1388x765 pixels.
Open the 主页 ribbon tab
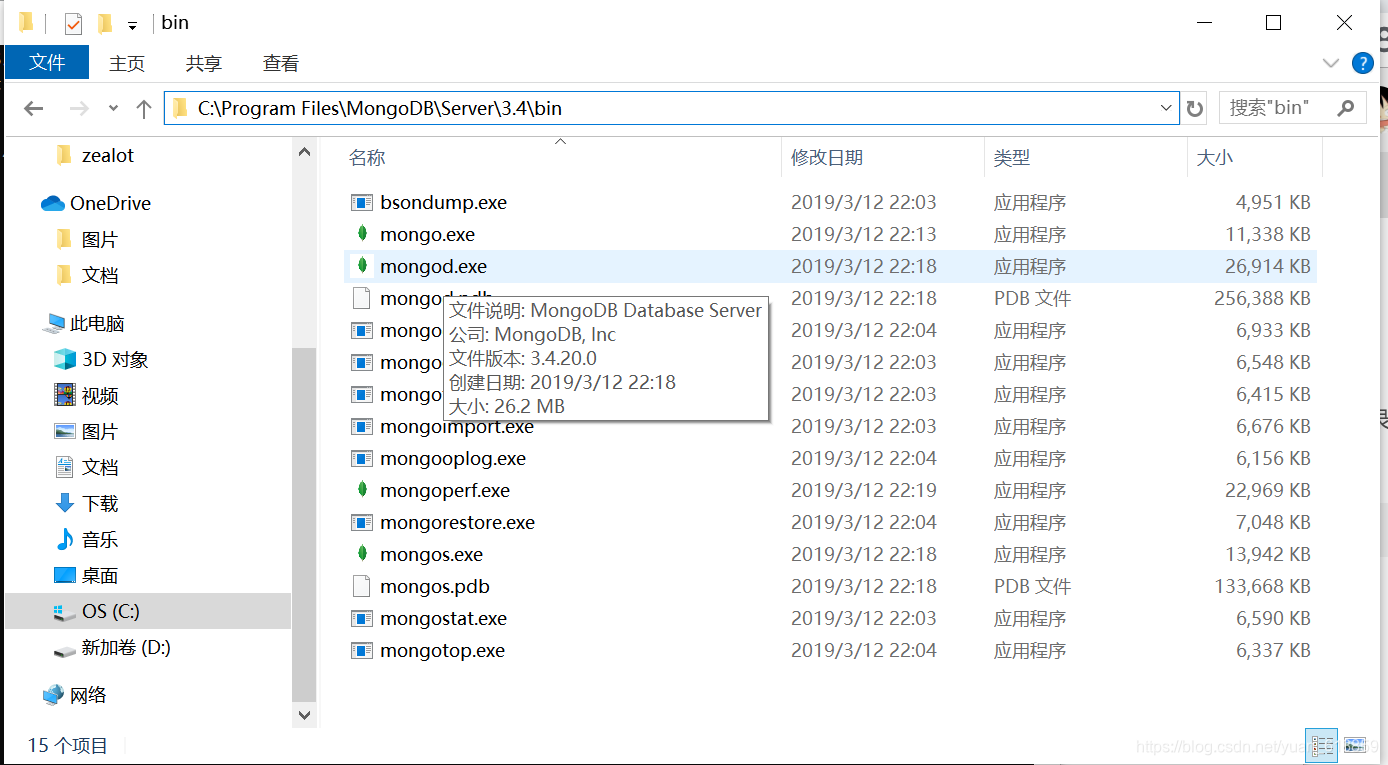coord(127,63)
